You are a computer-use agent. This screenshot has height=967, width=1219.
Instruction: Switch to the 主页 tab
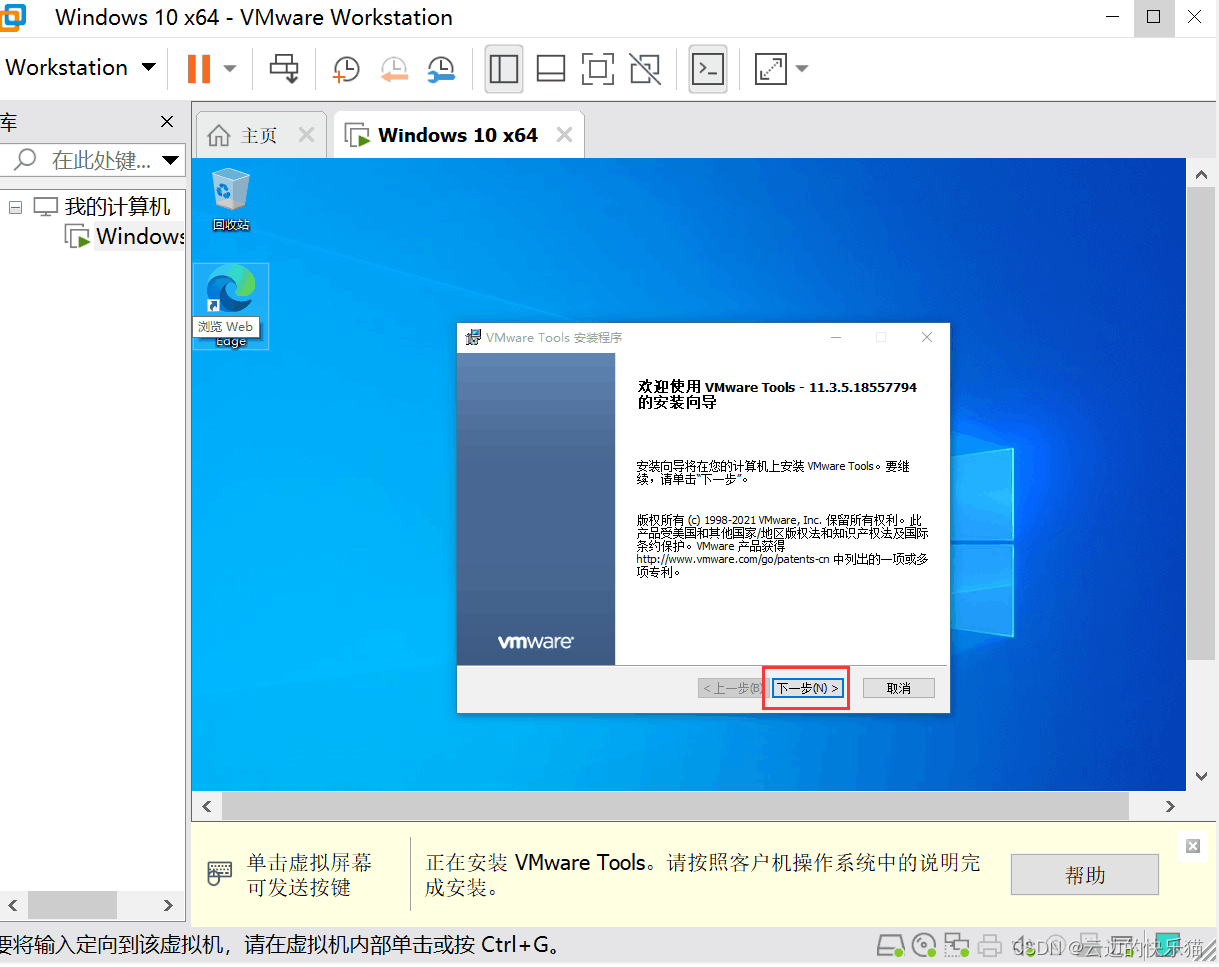point(259,135)
